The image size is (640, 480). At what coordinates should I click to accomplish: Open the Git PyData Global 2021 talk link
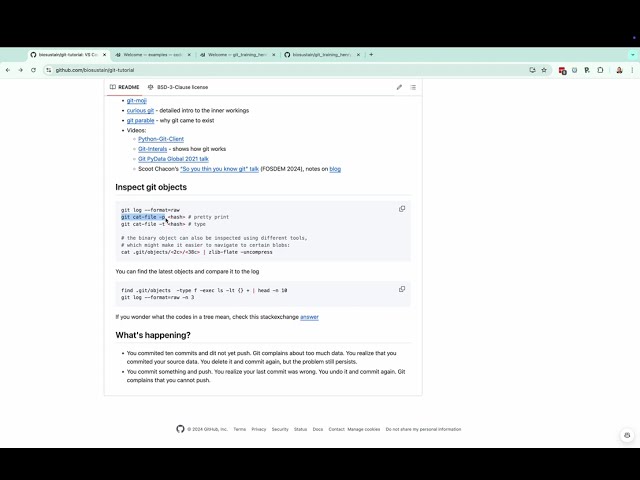pyautogui.click(x=173, y=159)
